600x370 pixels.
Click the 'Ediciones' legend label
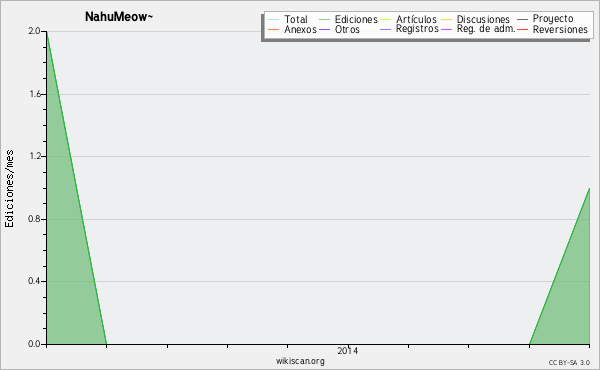click(356, 19)
